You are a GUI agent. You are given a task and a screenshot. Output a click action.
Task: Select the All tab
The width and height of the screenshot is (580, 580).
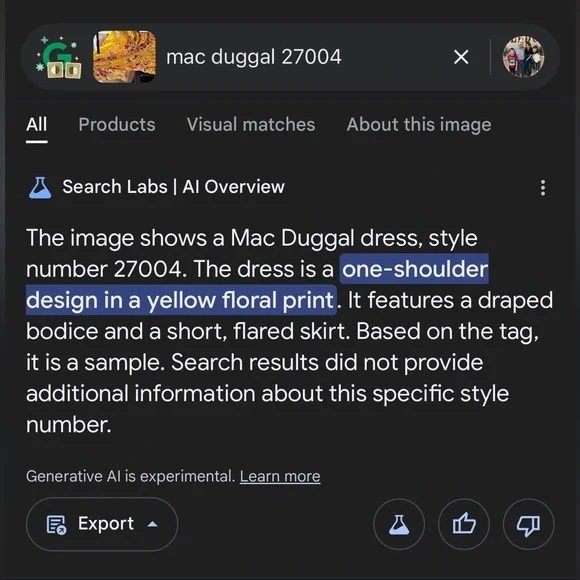(x=37, y=125)
